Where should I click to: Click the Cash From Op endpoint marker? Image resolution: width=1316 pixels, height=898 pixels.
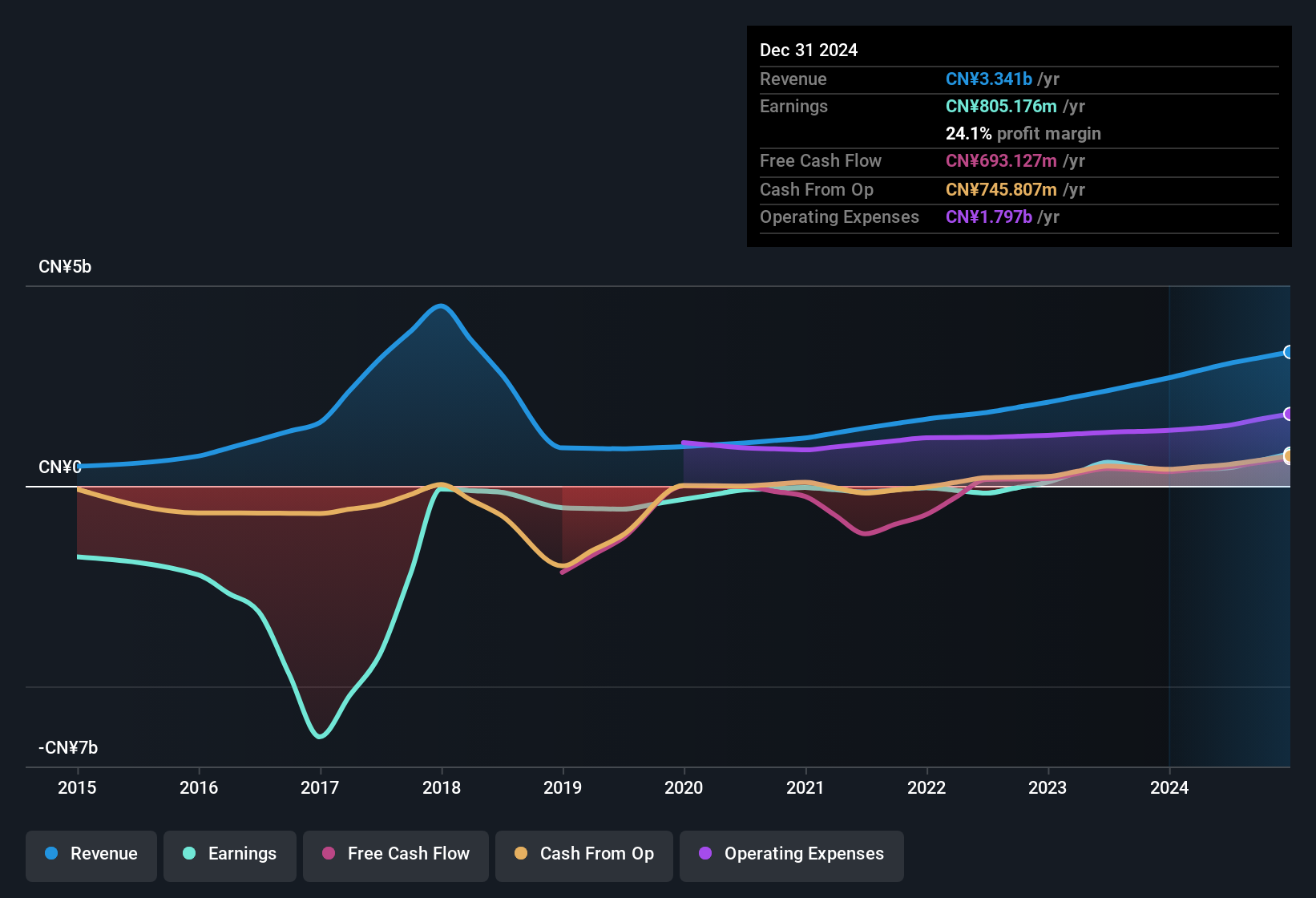(x=1288, y=455)
